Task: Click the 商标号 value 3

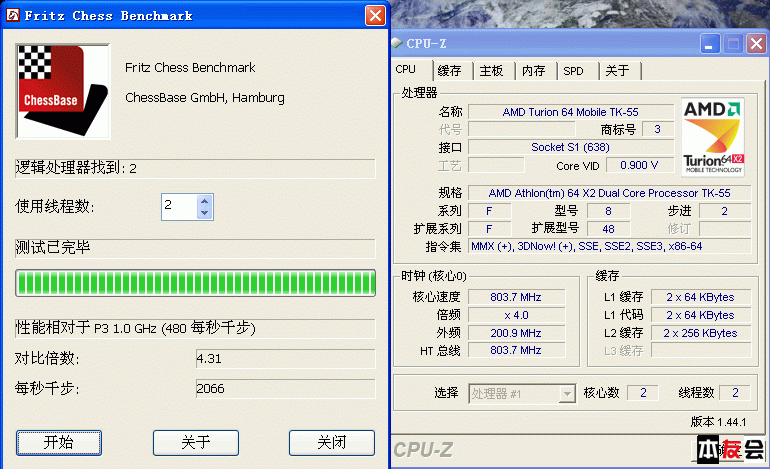Action: (658, 129)
